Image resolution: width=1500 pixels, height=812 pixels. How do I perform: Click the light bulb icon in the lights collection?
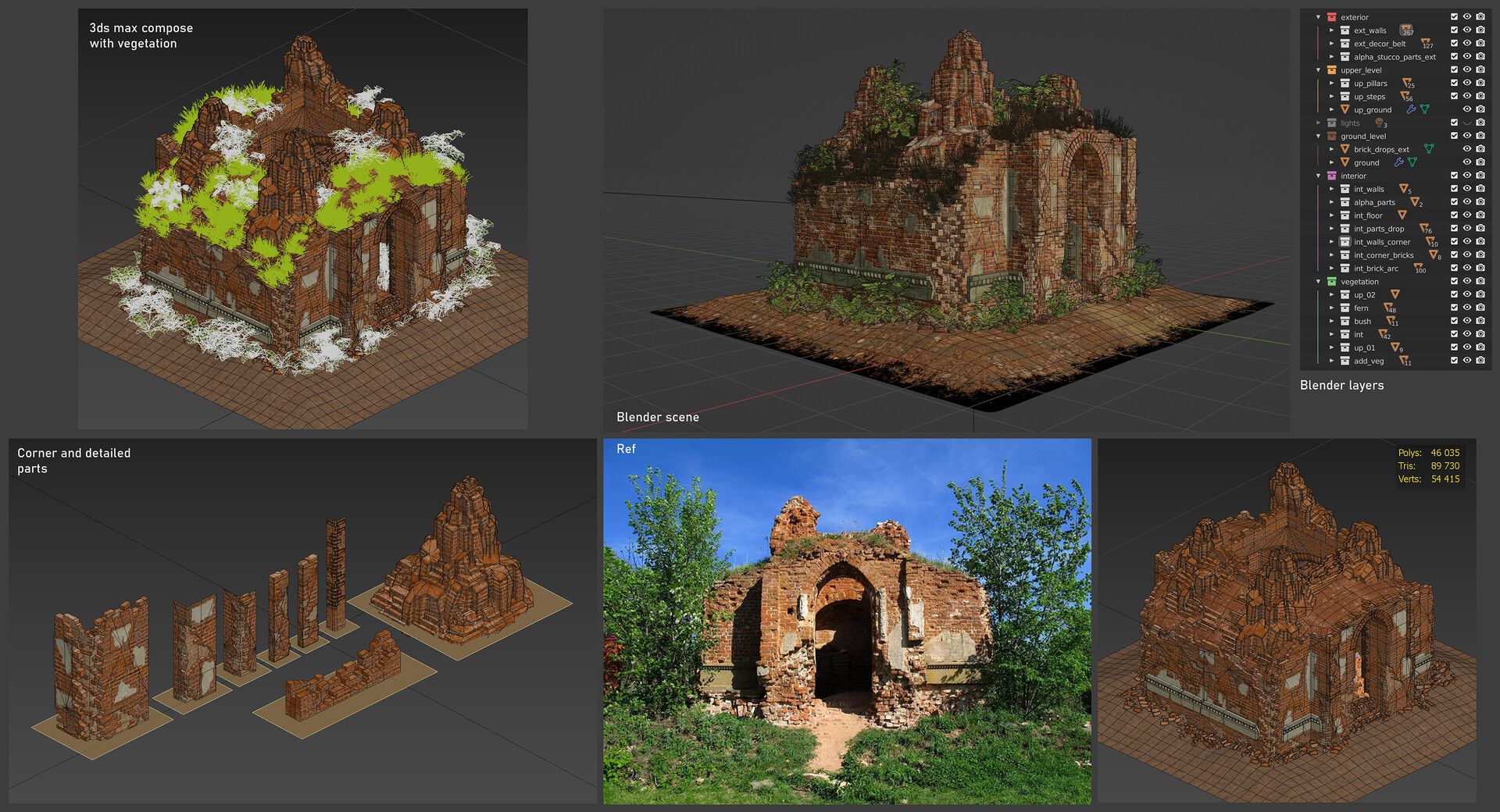pyautogui.click(x=1380, y=123)
